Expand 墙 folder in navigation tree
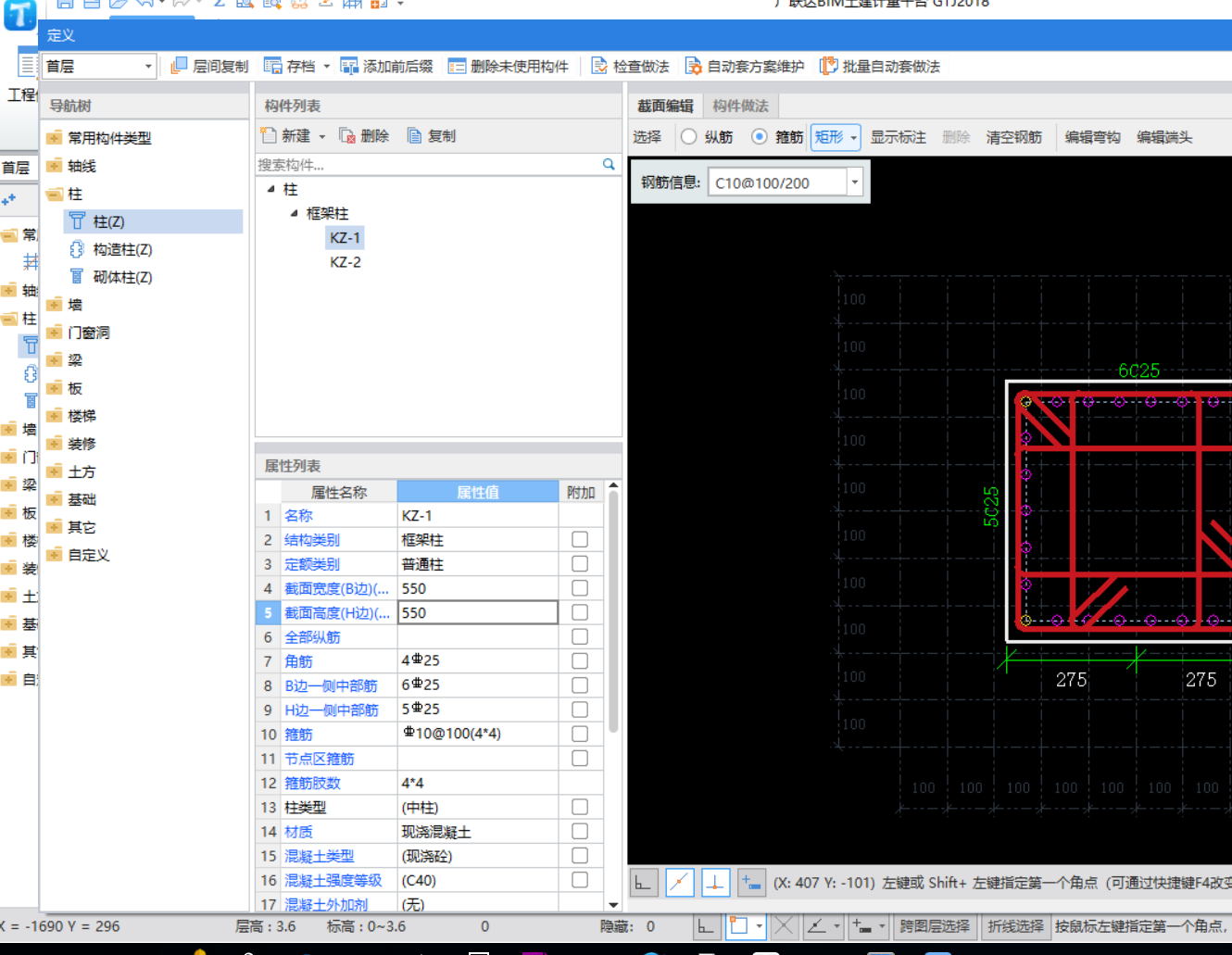This screenshot has width=1232, height=955. 55,305
